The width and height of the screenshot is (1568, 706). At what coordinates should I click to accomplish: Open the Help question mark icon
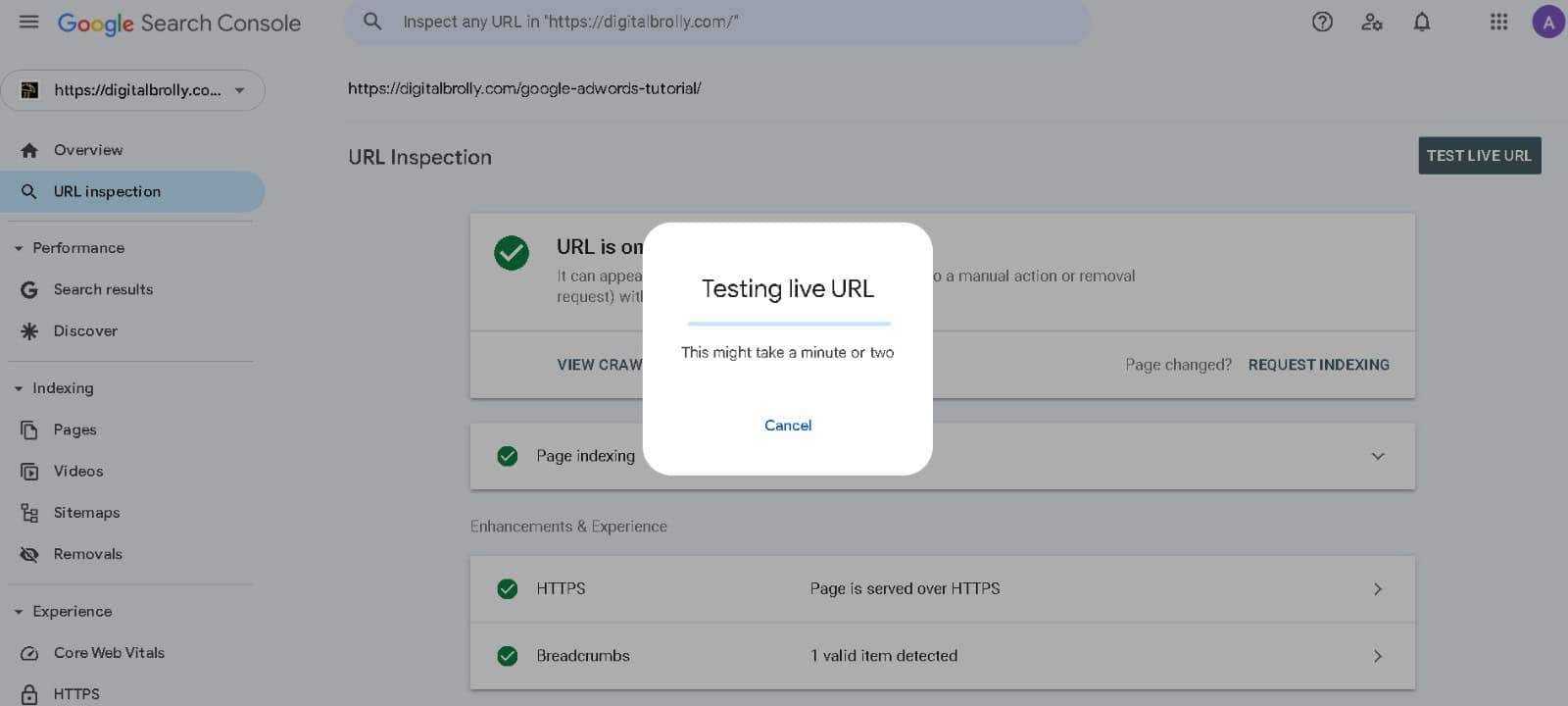1321,22
